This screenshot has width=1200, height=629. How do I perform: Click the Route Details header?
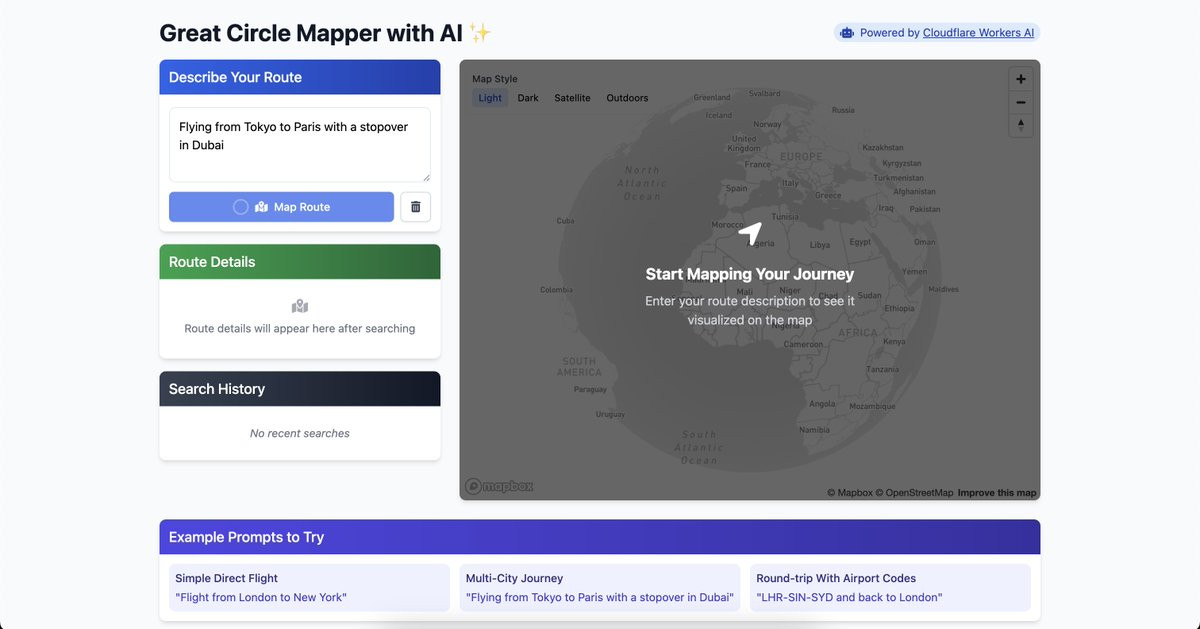300,262
